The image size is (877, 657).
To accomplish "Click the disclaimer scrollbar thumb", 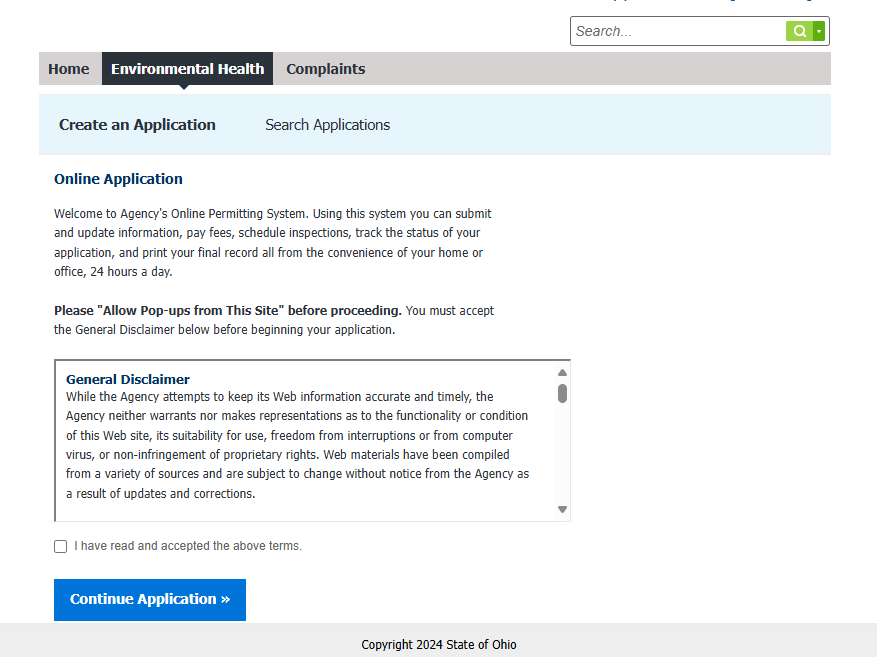I will 563,393.
